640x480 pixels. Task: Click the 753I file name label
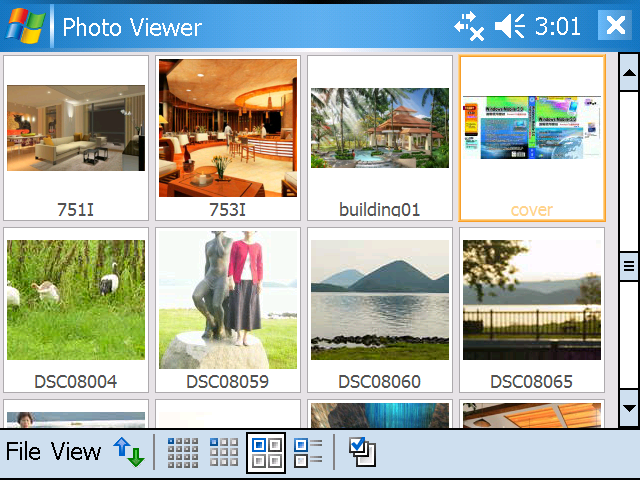[228, 209]
